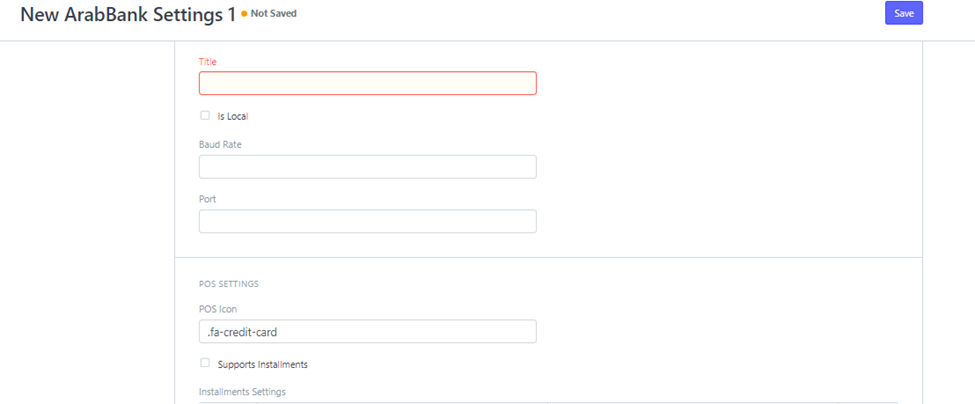Click the Installments Settings table top edge
The height and width of the screenshot is (404, 975).
tap(548, 402)
